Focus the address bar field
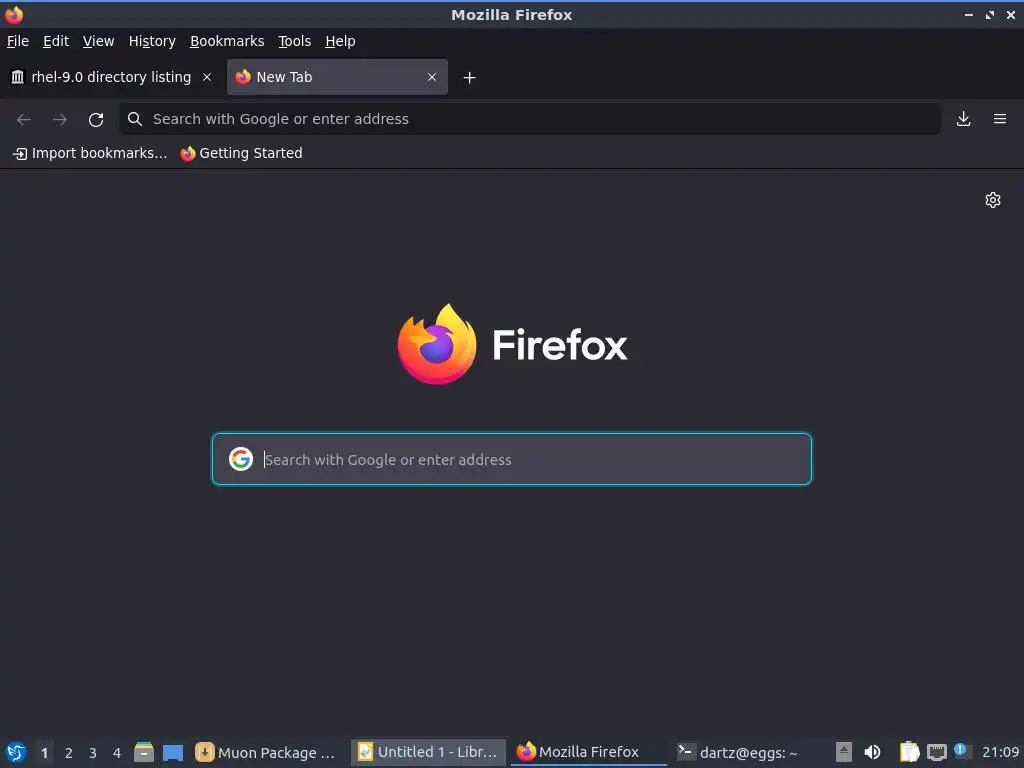The image size is (1024, 768). pos(530,119)
